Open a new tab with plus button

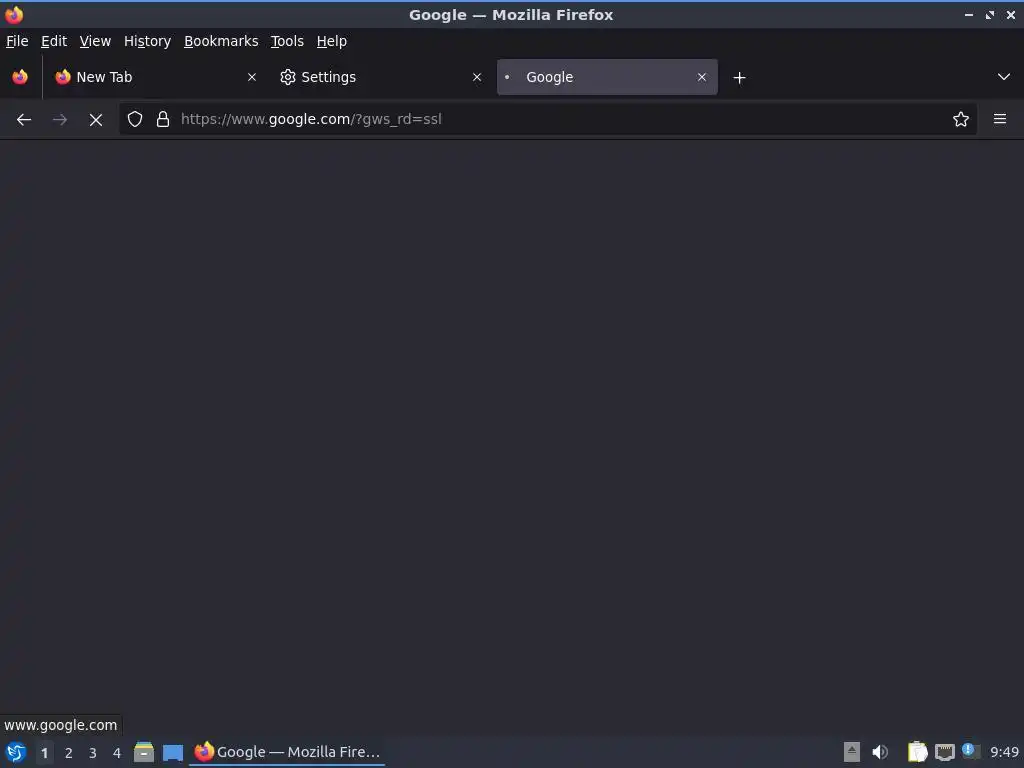click(739, 78)
